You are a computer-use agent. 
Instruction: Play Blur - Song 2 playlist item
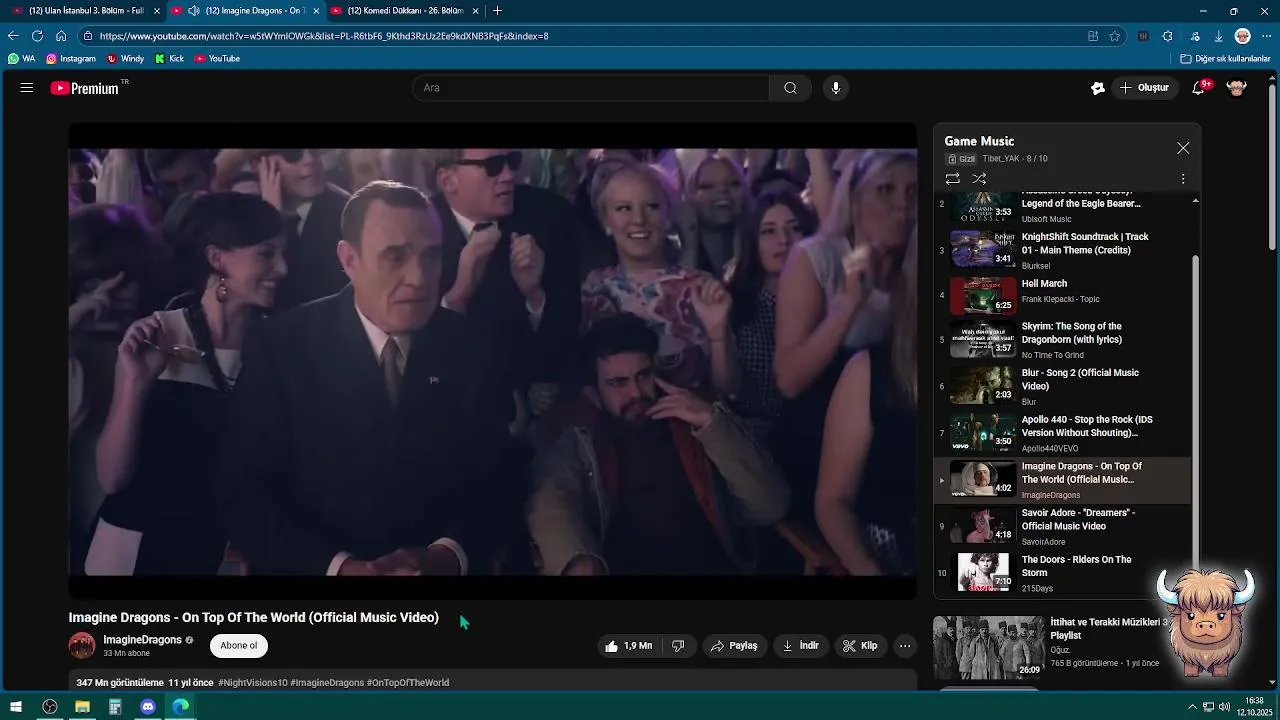click(1064, 386)
